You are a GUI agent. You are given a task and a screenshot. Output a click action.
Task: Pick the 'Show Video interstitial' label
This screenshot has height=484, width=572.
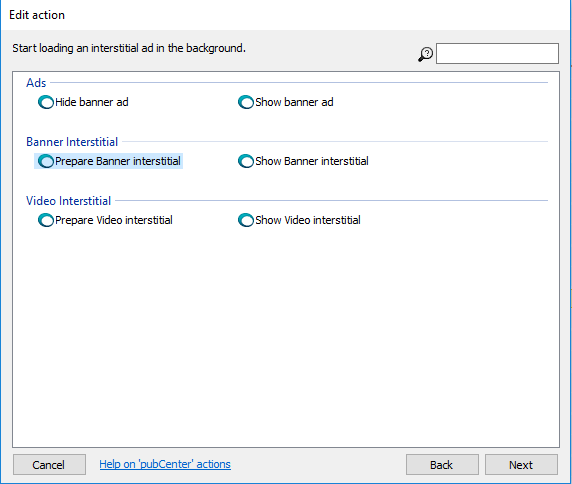308,220
